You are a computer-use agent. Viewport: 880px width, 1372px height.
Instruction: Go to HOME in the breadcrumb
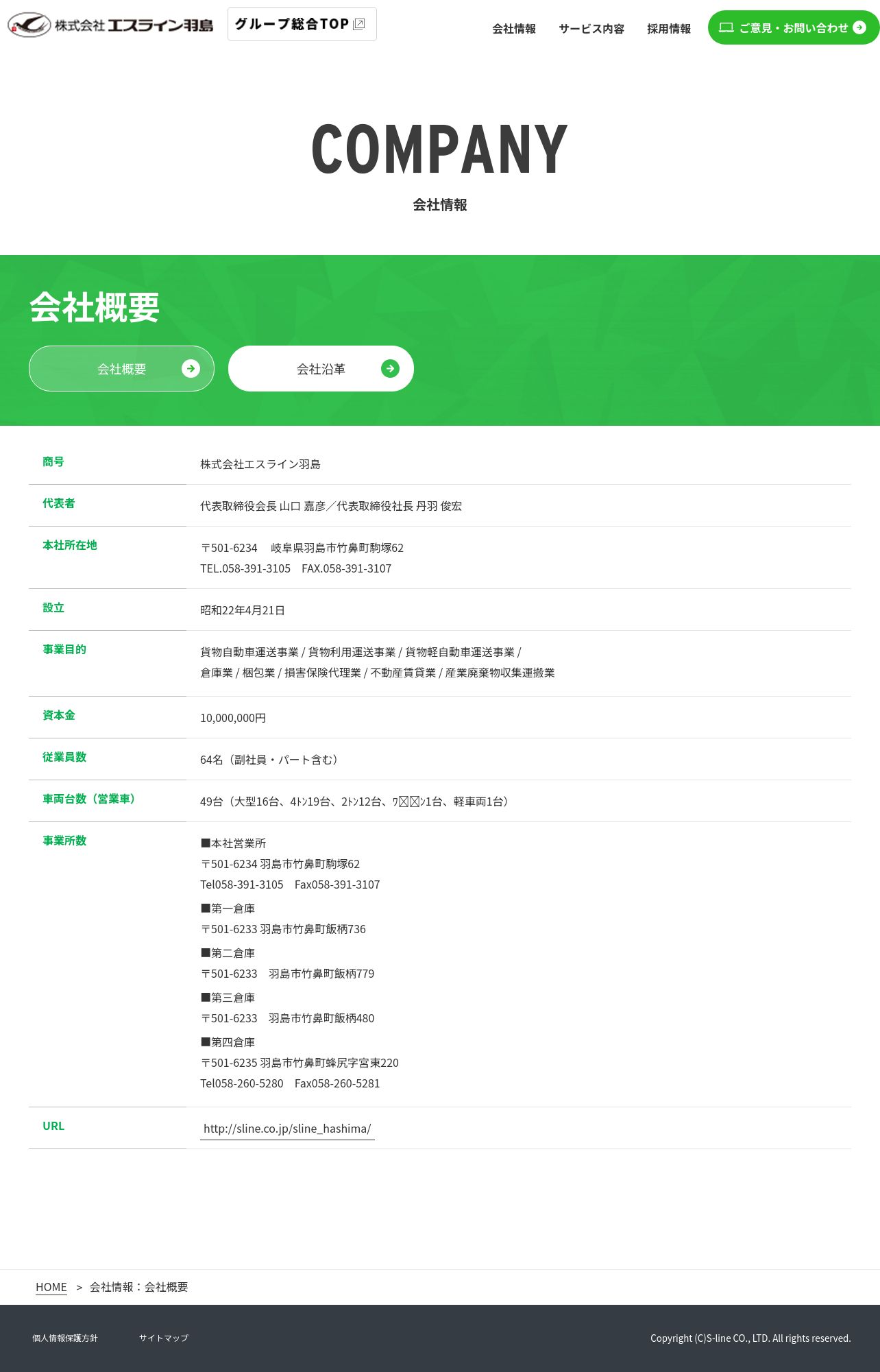click(51, 1287)
